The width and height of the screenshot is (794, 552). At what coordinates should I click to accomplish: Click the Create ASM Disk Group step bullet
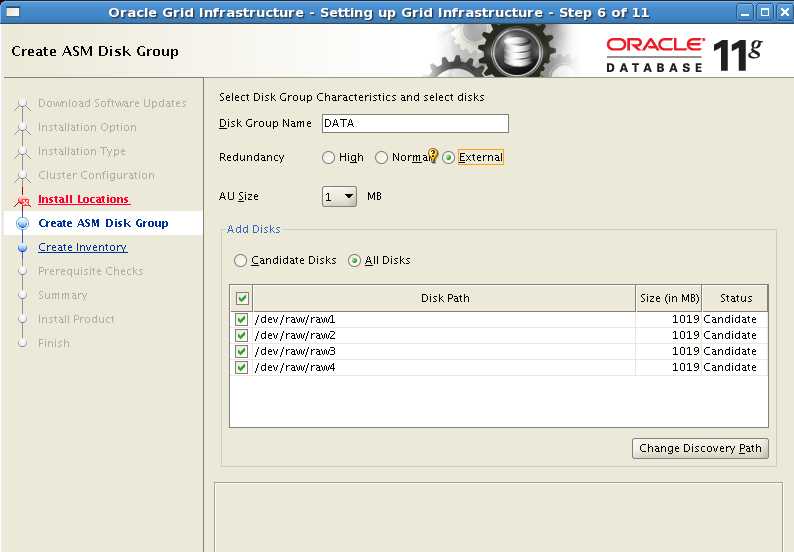(22, 223)
